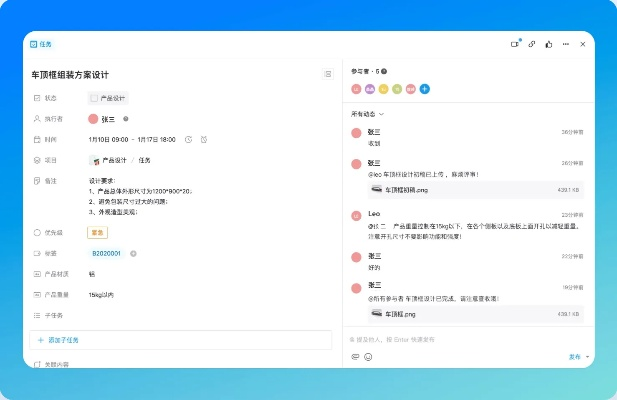Viewport: 617px width, 400px height.
Task: Click 添加子任务 to add a subtask
Action: tap(66, 340)
